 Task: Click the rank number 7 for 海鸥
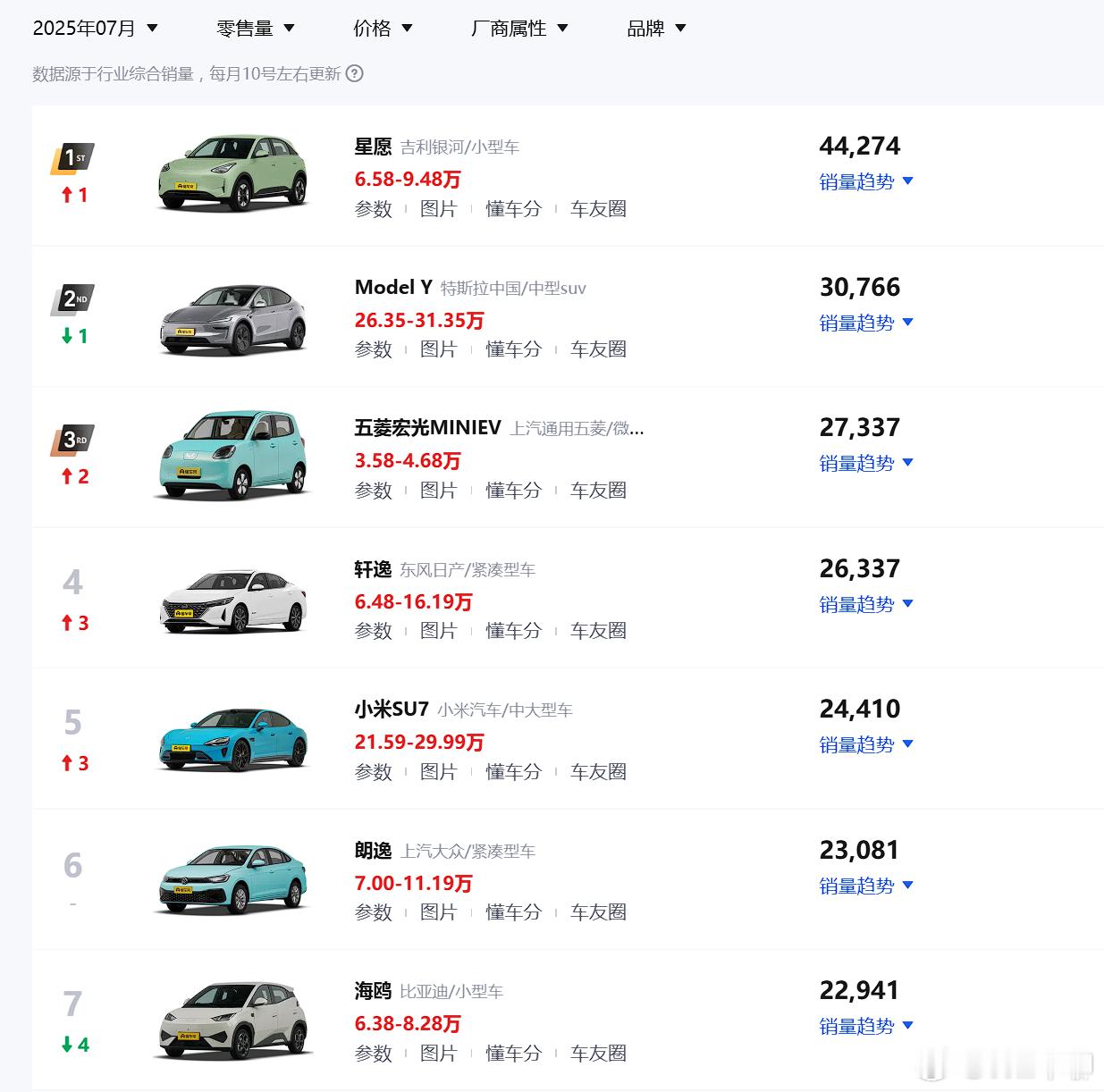click(72, 1004)
